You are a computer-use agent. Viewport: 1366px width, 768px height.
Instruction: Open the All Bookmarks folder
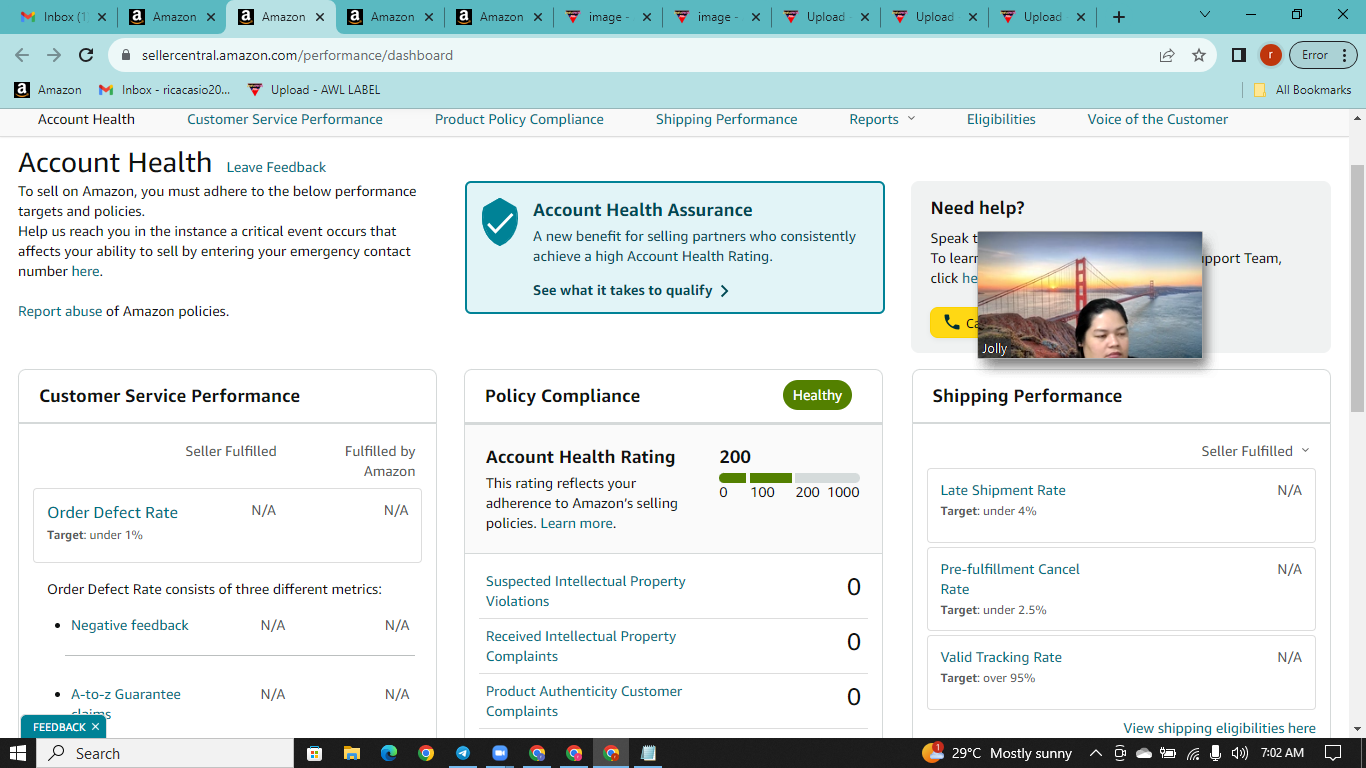(1303, 89)
